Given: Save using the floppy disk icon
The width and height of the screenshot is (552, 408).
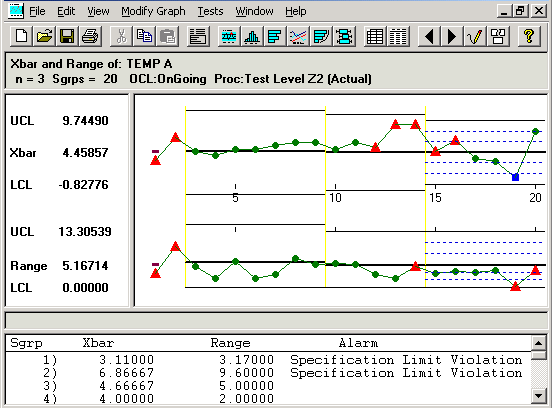Looking at the screenshot, I should pos(67,36).
